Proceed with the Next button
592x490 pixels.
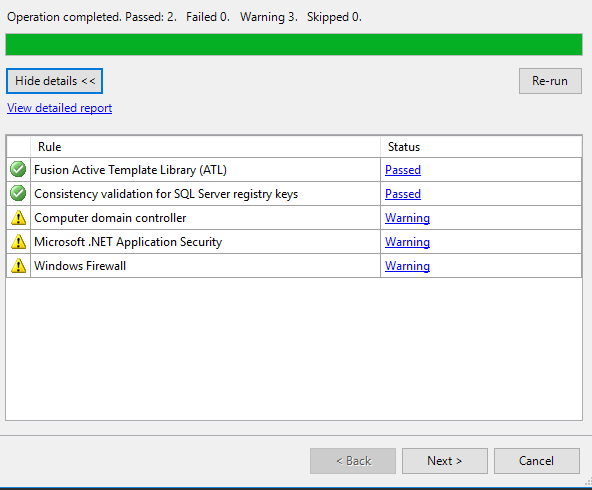point(445,461)
